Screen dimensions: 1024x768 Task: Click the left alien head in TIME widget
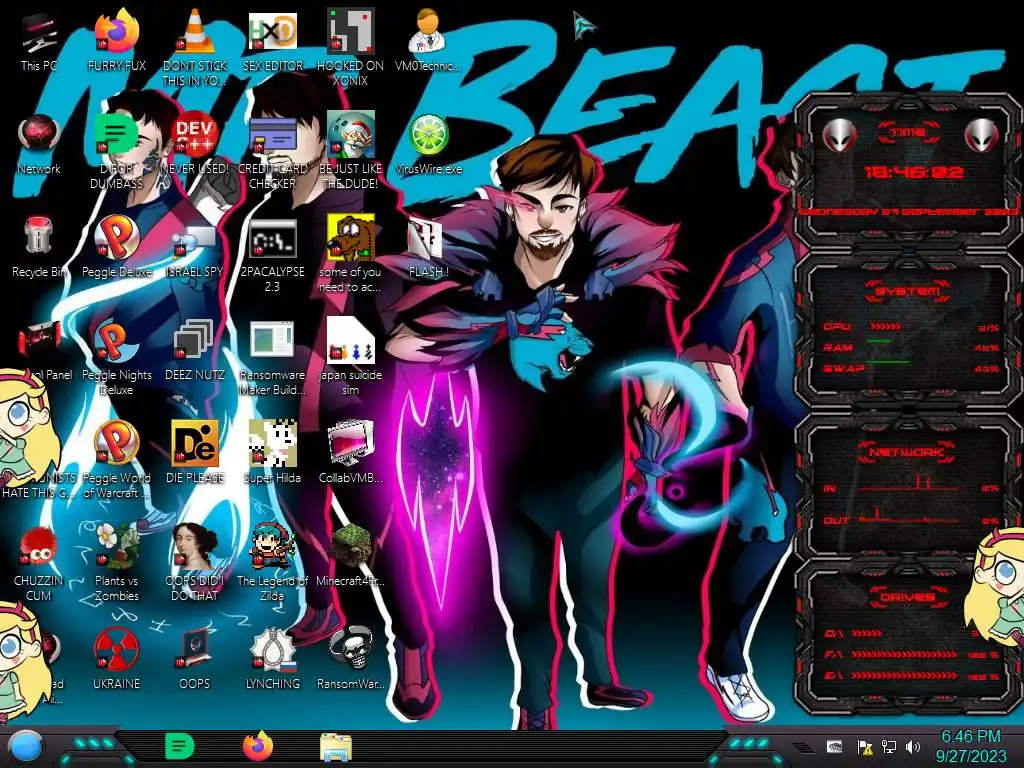click(839, 136)
